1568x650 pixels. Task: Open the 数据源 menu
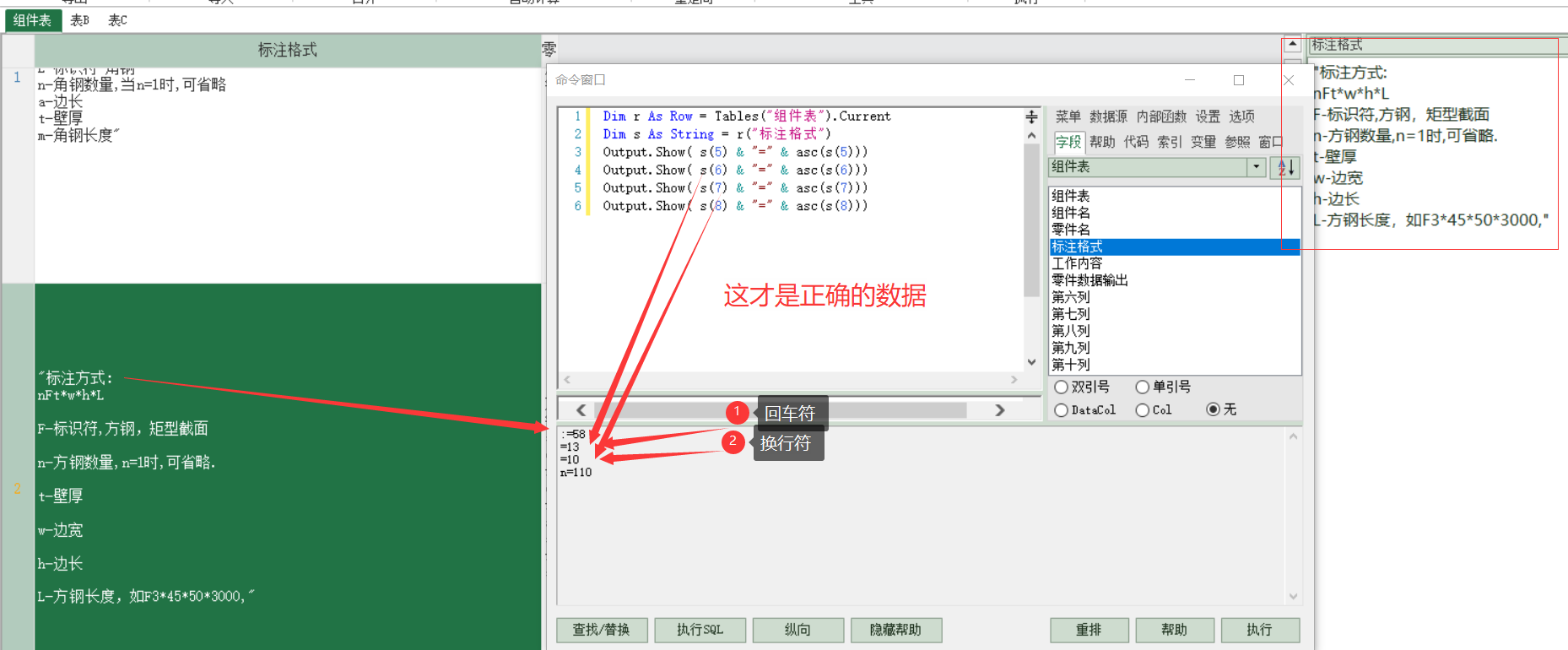point(1107,116)
